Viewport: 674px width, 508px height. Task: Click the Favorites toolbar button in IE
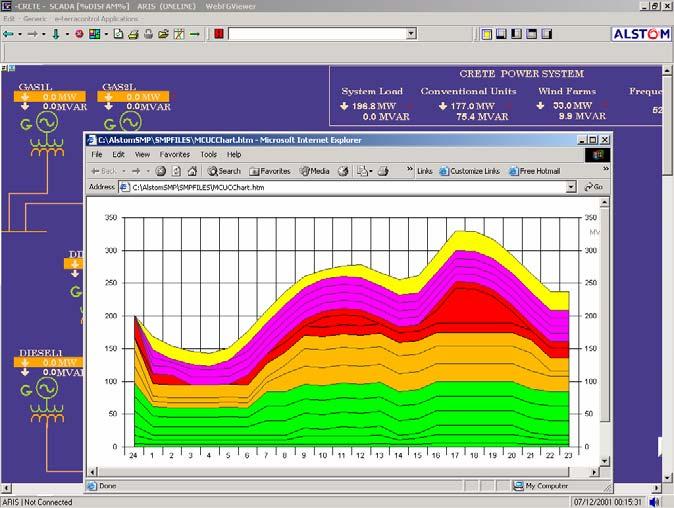click(x=270, y=171)
